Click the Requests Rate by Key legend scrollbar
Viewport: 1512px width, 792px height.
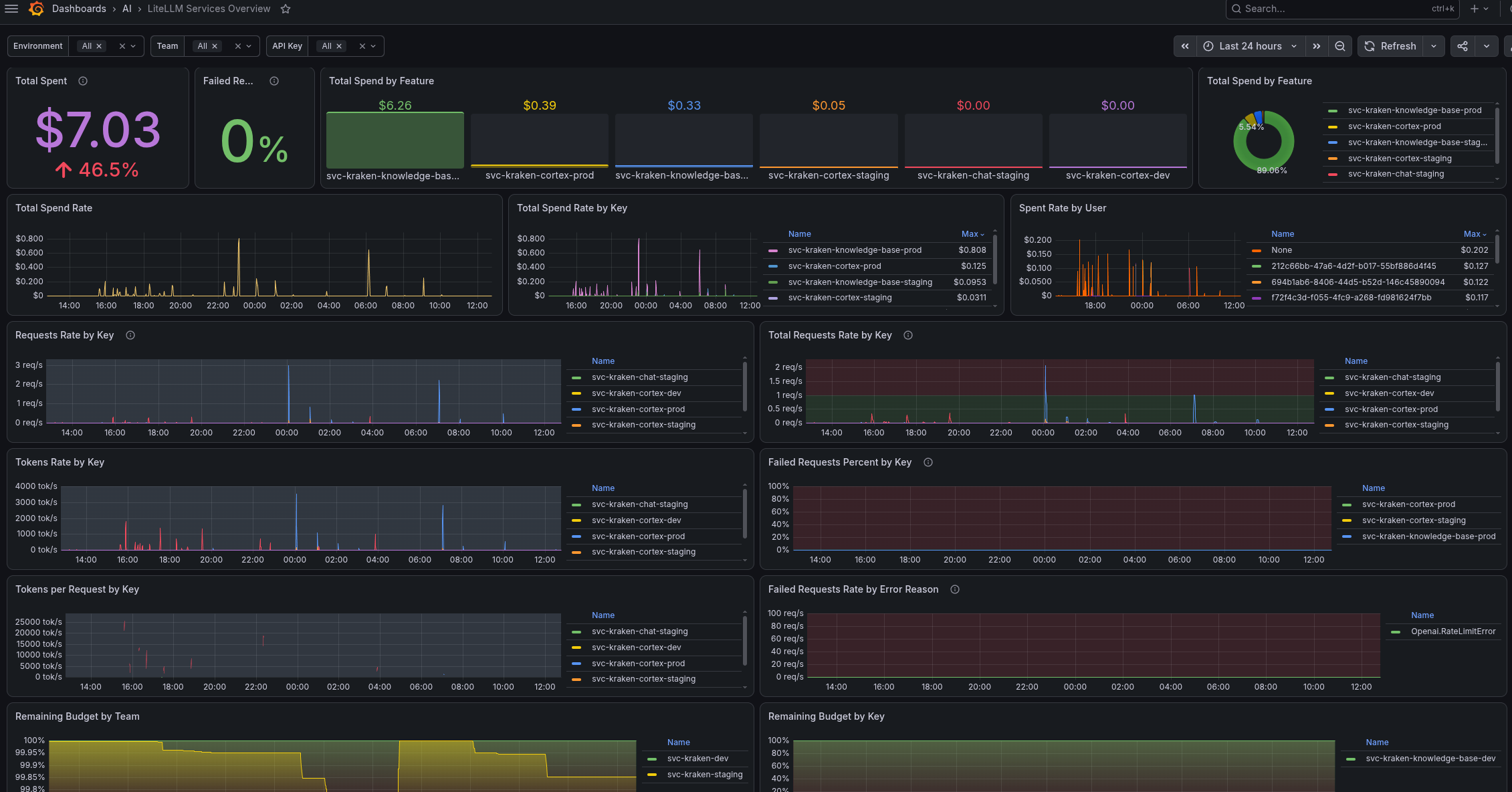coord(744,387)
